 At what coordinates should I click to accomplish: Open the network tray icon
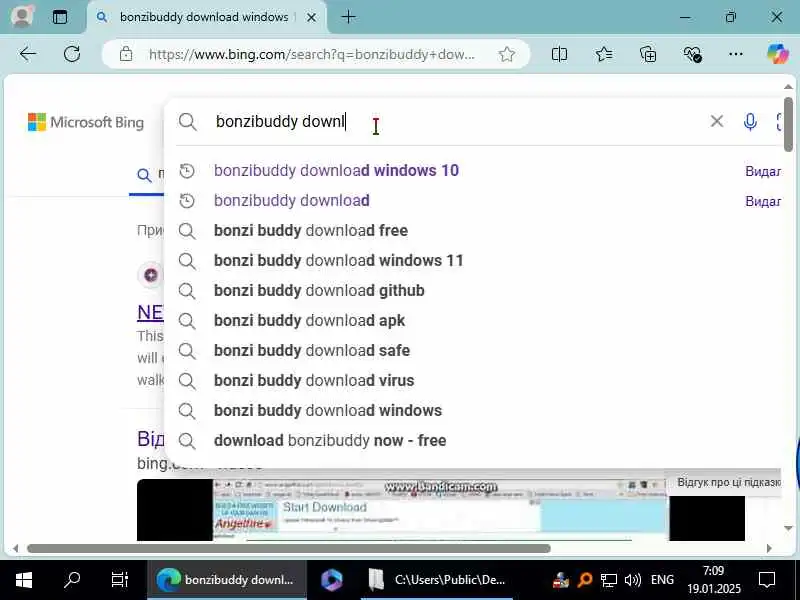(x=609, y=580)
